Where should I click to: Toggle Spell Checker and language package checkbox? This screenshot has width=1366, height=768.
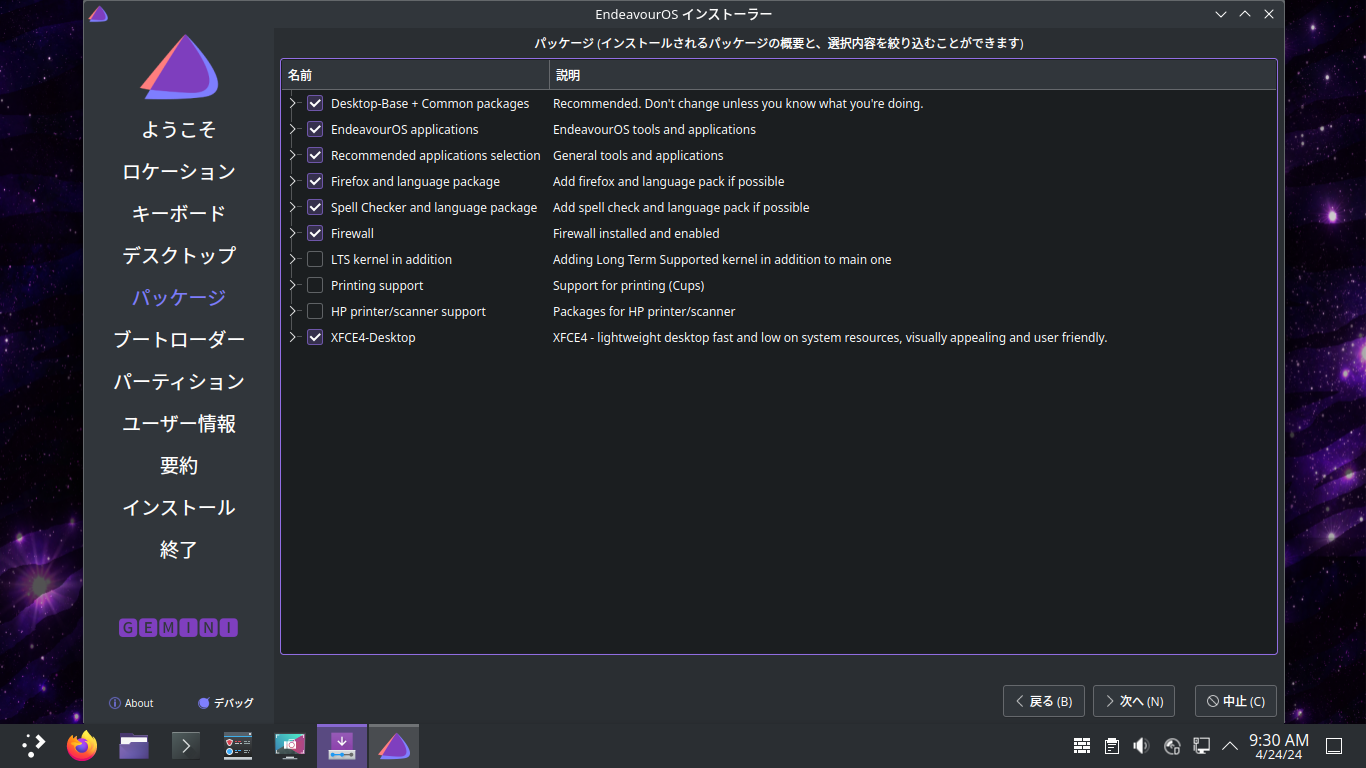315,207
